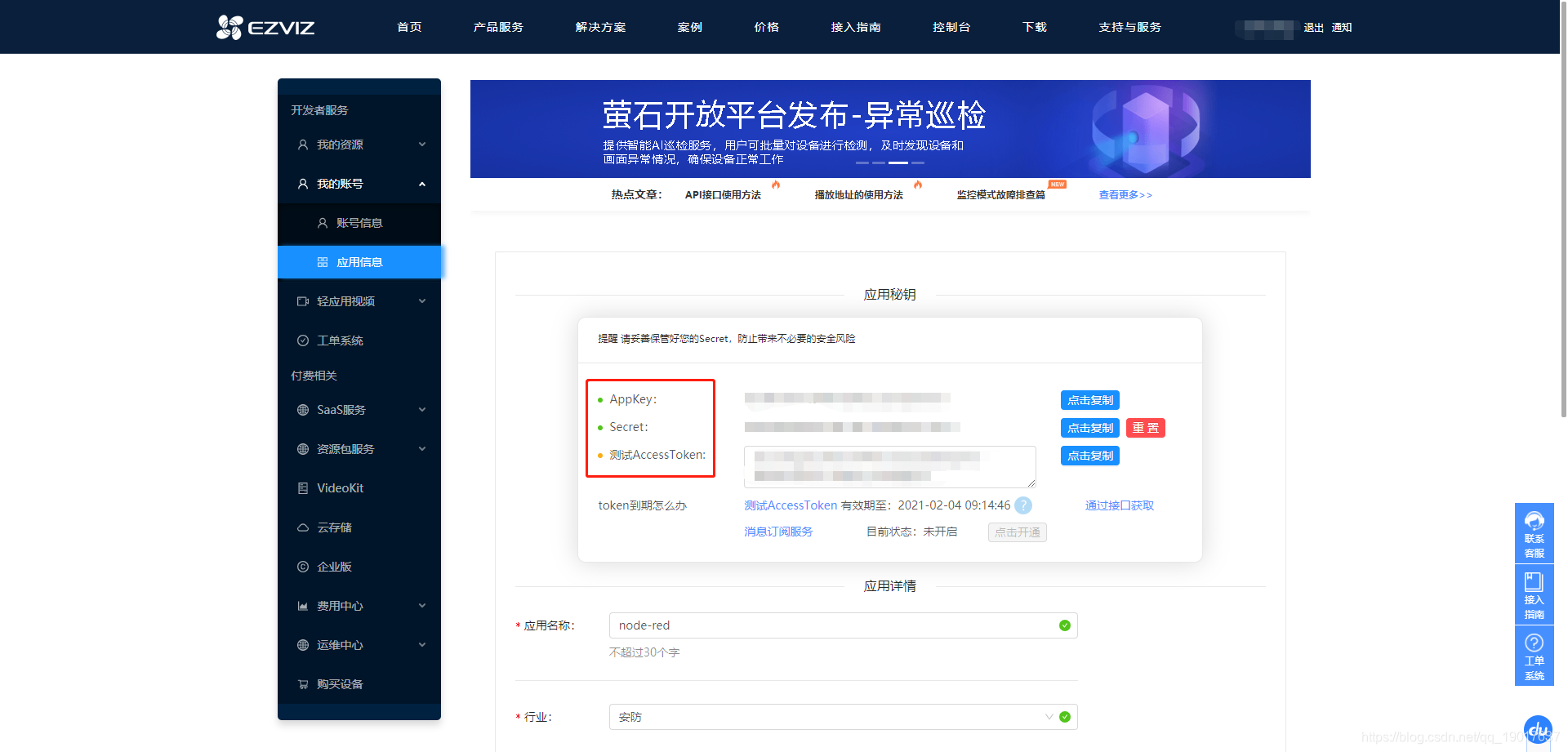
Task: Open 下载 in top navigation
Action: point(1035,27)
